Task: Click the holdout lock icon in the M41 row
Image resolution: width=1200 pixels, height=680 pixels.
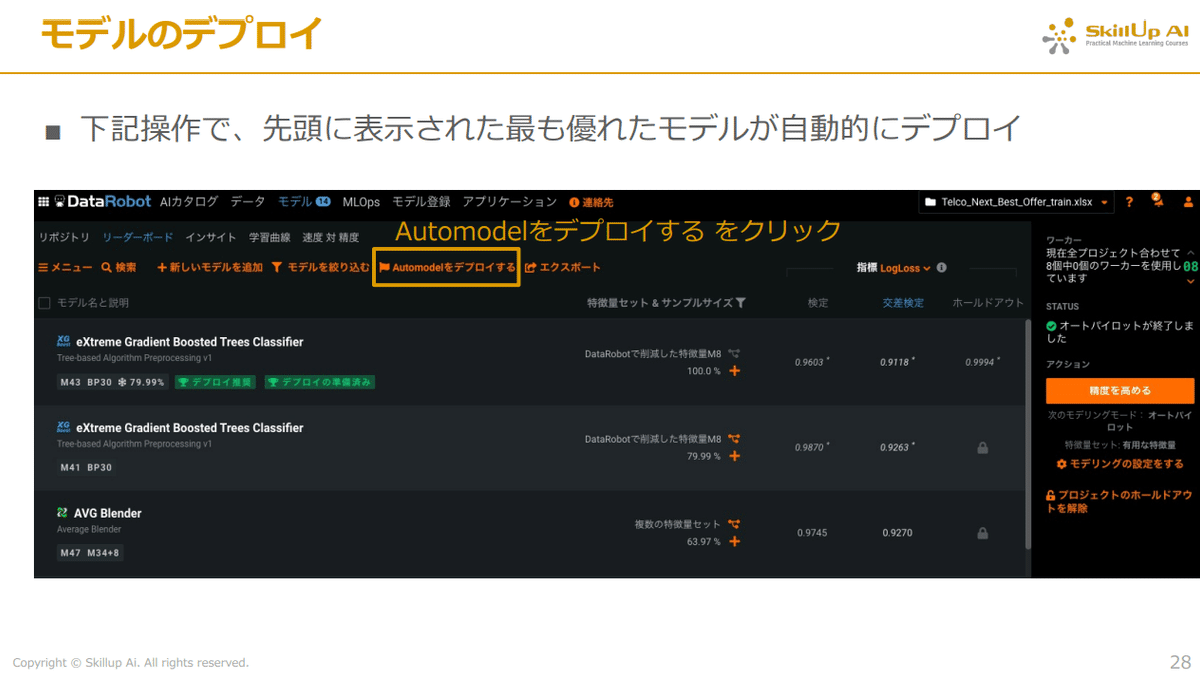Action: pos(982,448)
